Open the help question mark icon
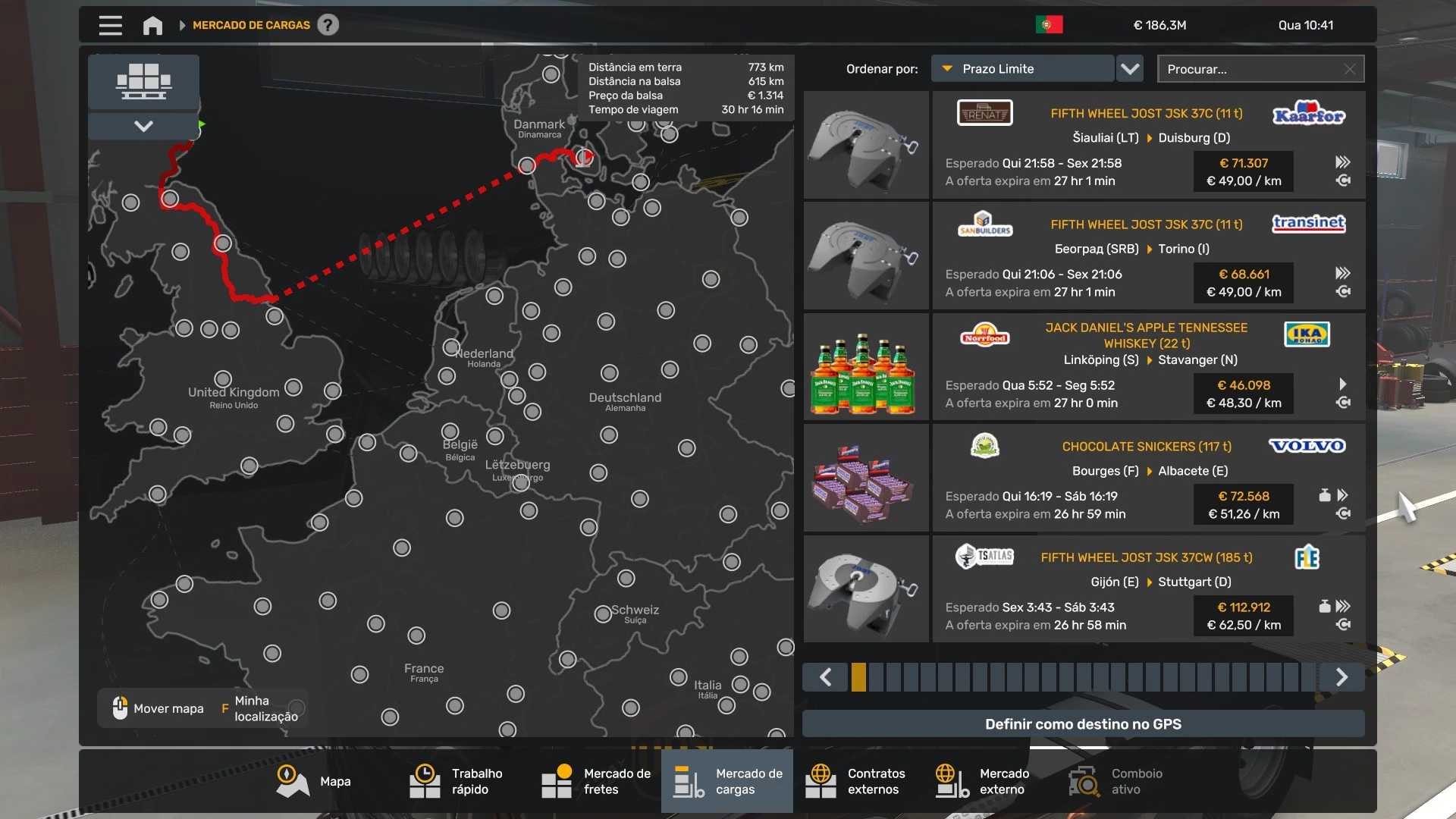1456x819 pixels. (328, 25)
